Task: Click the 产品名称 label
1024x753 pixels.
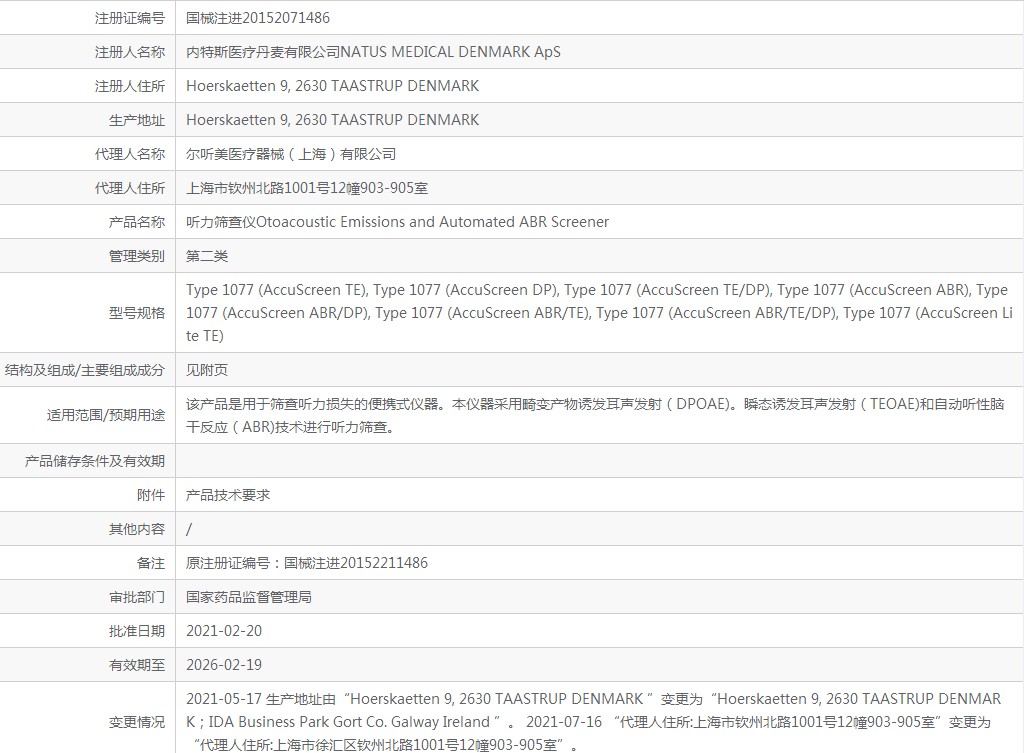Action: (x=137, y=222)
